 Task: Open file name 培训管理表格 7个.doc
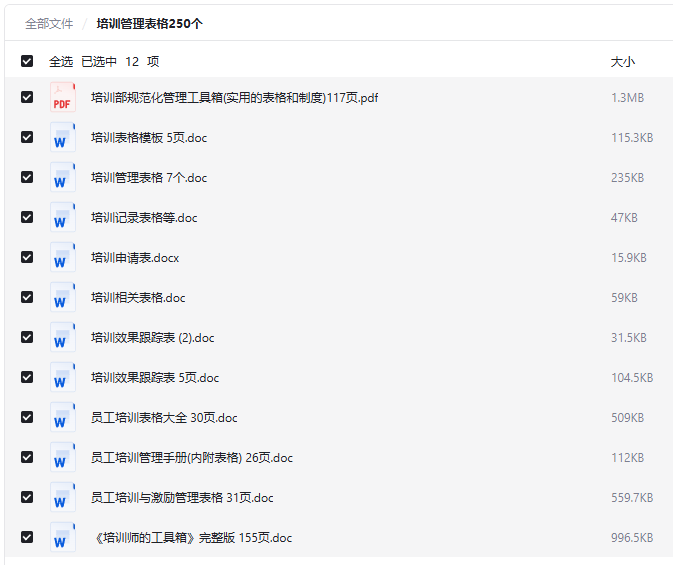tap(149, 178)
